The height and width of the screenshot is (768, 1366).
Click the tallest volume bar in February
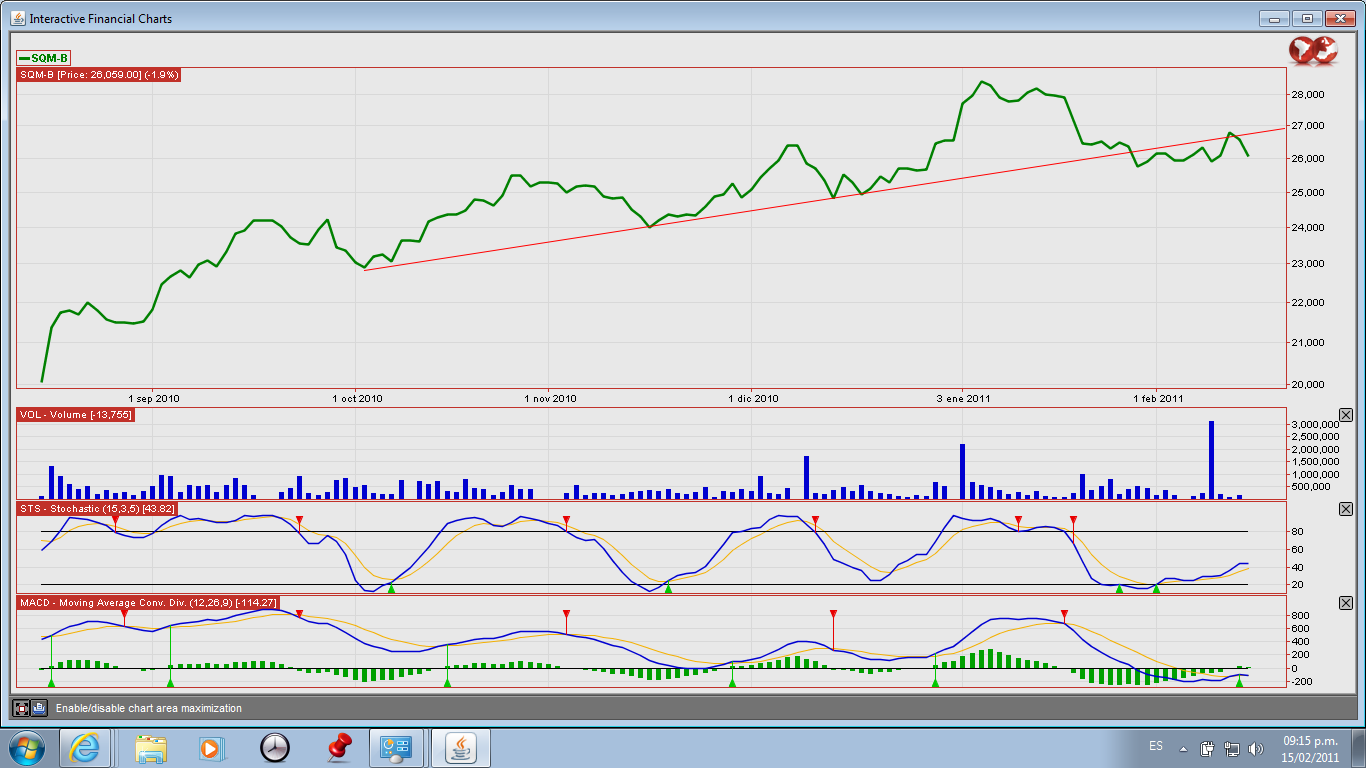coord(1211,459)
